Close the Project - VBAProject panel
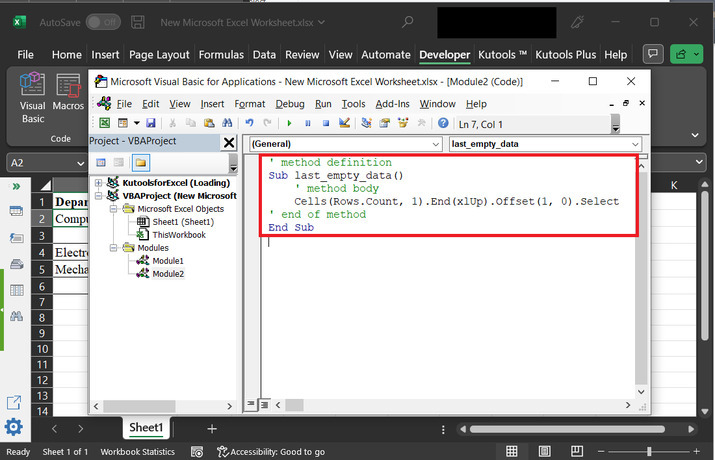 (x=229, y=143)
